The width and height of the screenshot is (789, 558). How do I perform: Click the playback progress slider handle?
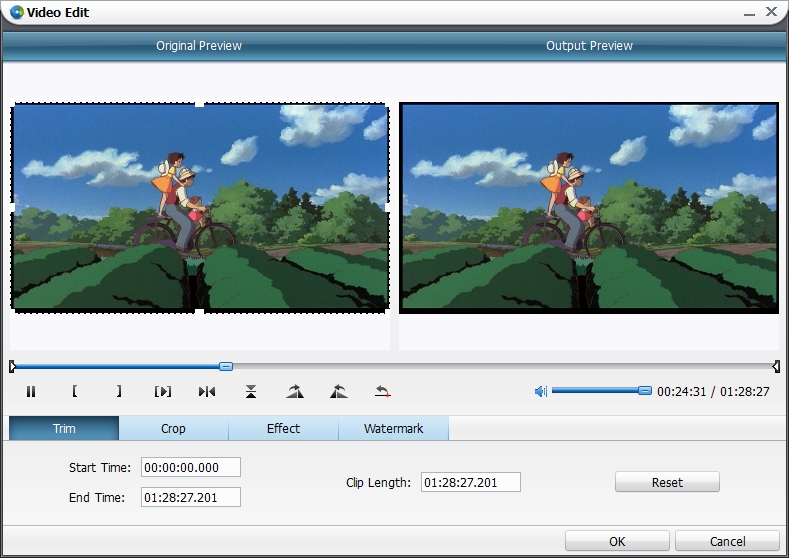pos(226,366)
